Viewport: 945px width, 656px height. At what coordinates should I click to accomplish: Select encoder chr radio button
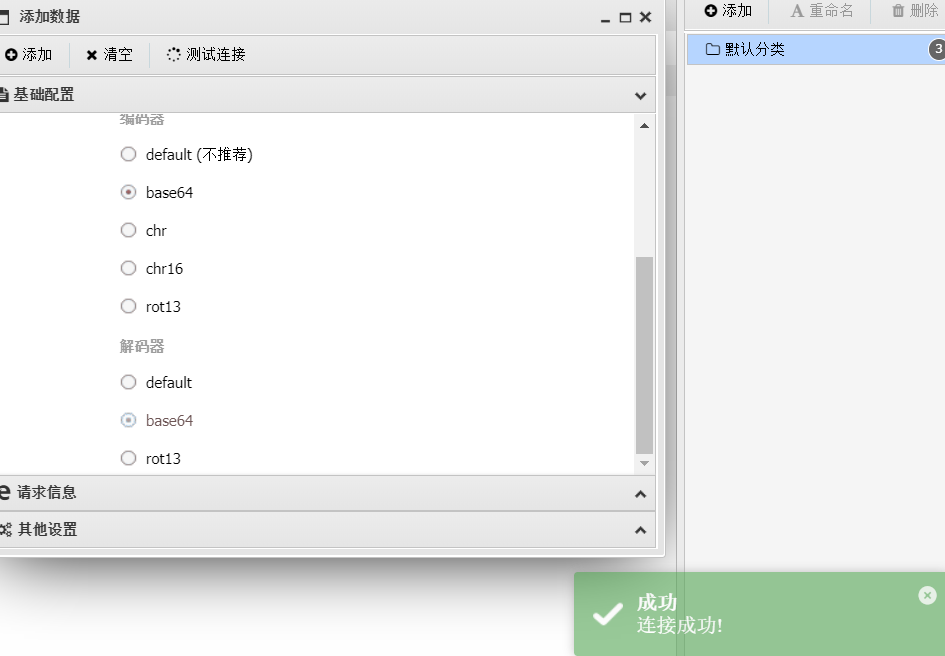pyautogui.click(x=128, y=230)
